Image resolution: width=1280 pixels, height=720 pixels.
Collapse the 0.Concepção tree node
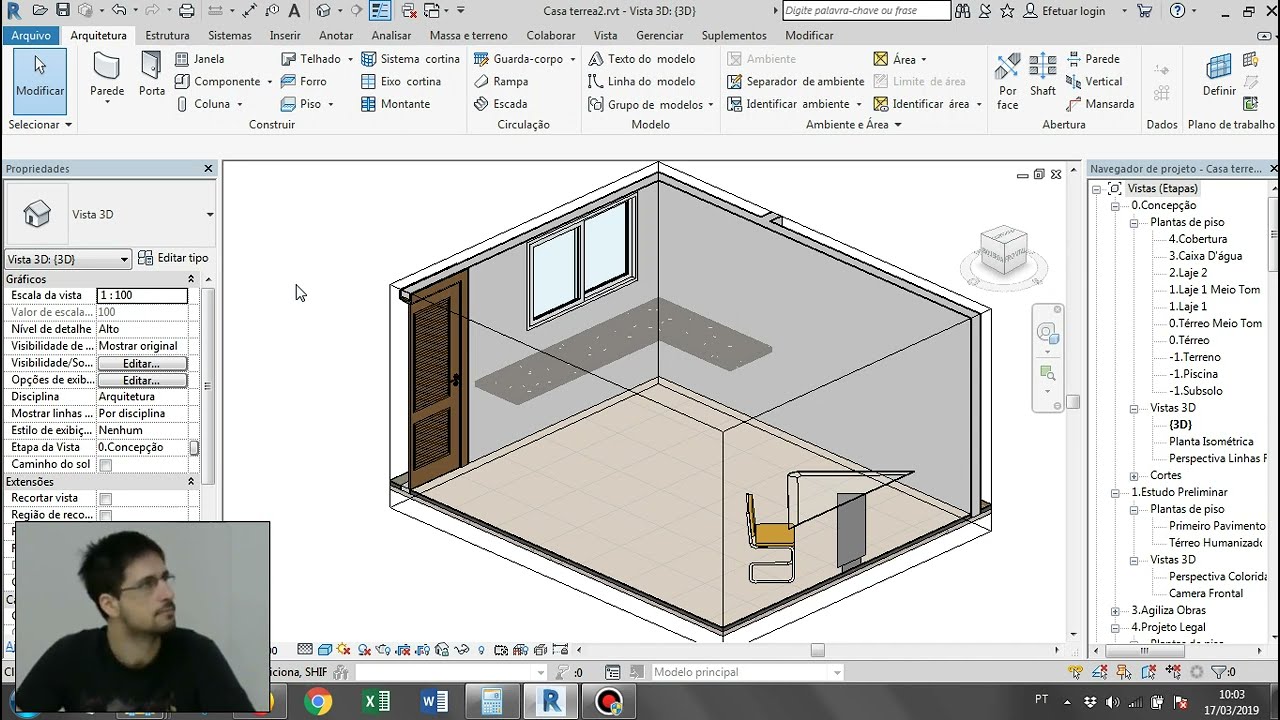click(1115, 206)
